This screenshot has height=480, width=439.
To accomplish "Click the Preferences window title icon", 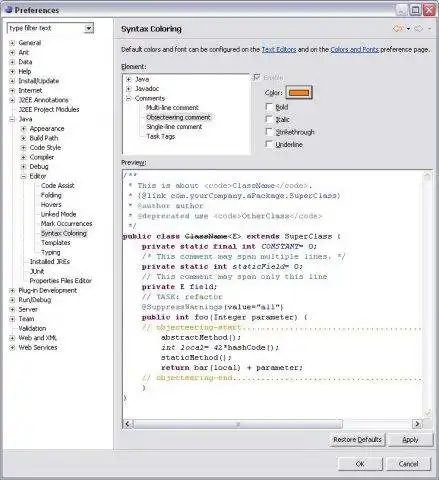I will click(8, 10).
